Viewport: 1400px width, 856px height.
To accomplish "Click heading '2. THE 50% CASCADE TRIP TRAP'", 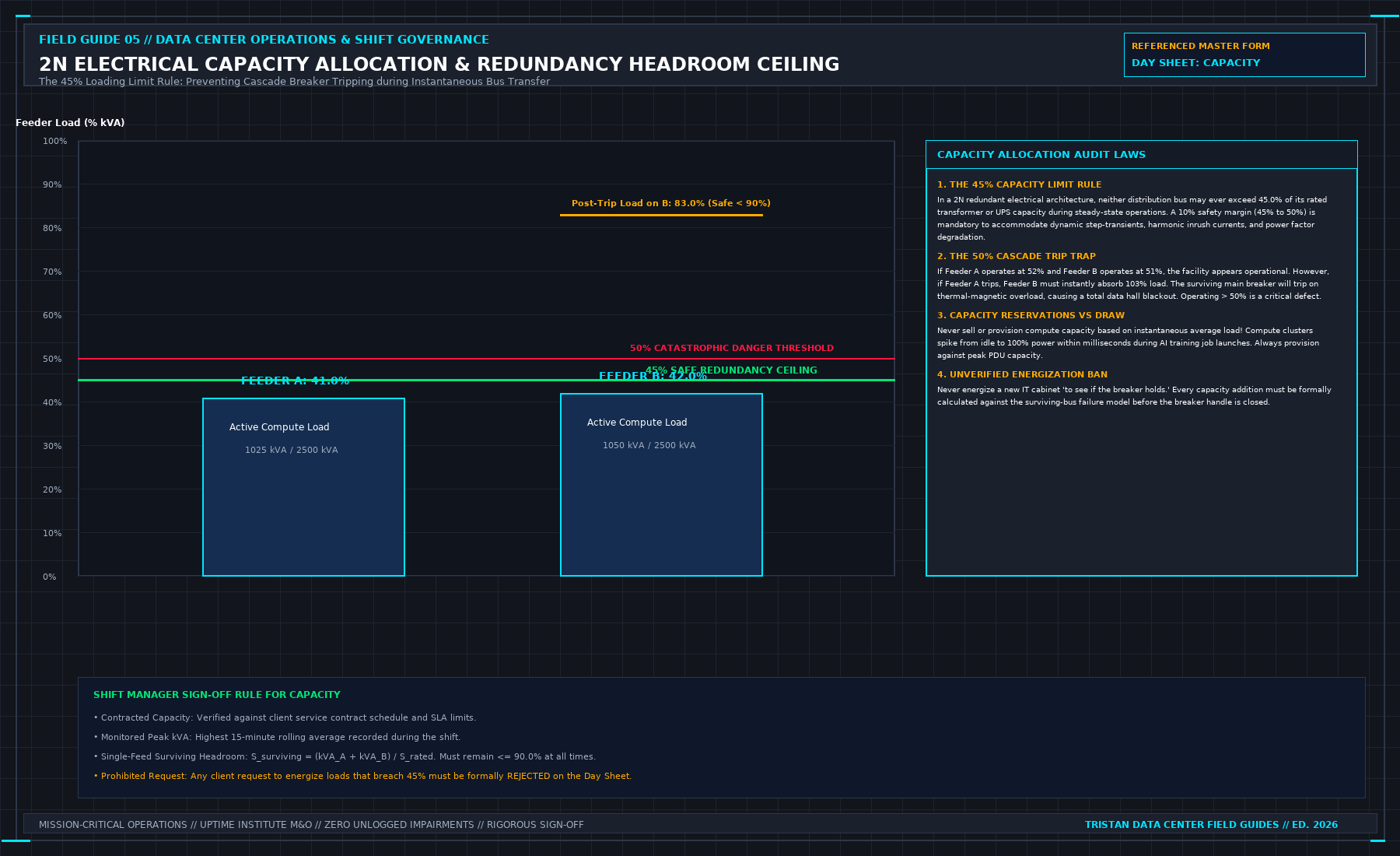I will point(1017,256).
